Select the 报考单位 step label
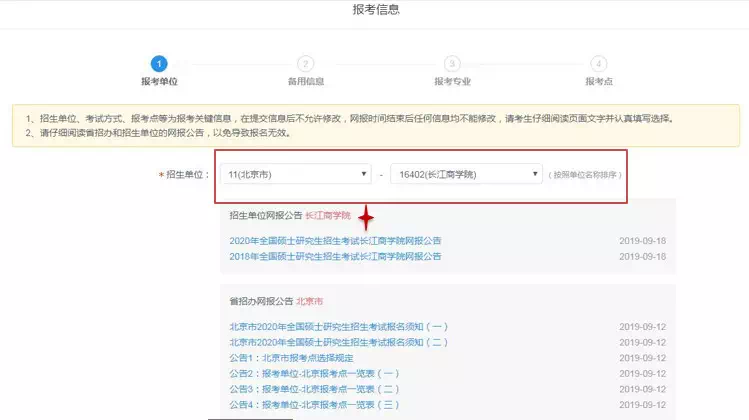This screenshot has height=420, width=749. pyautogui.click(x=159, y=81)
